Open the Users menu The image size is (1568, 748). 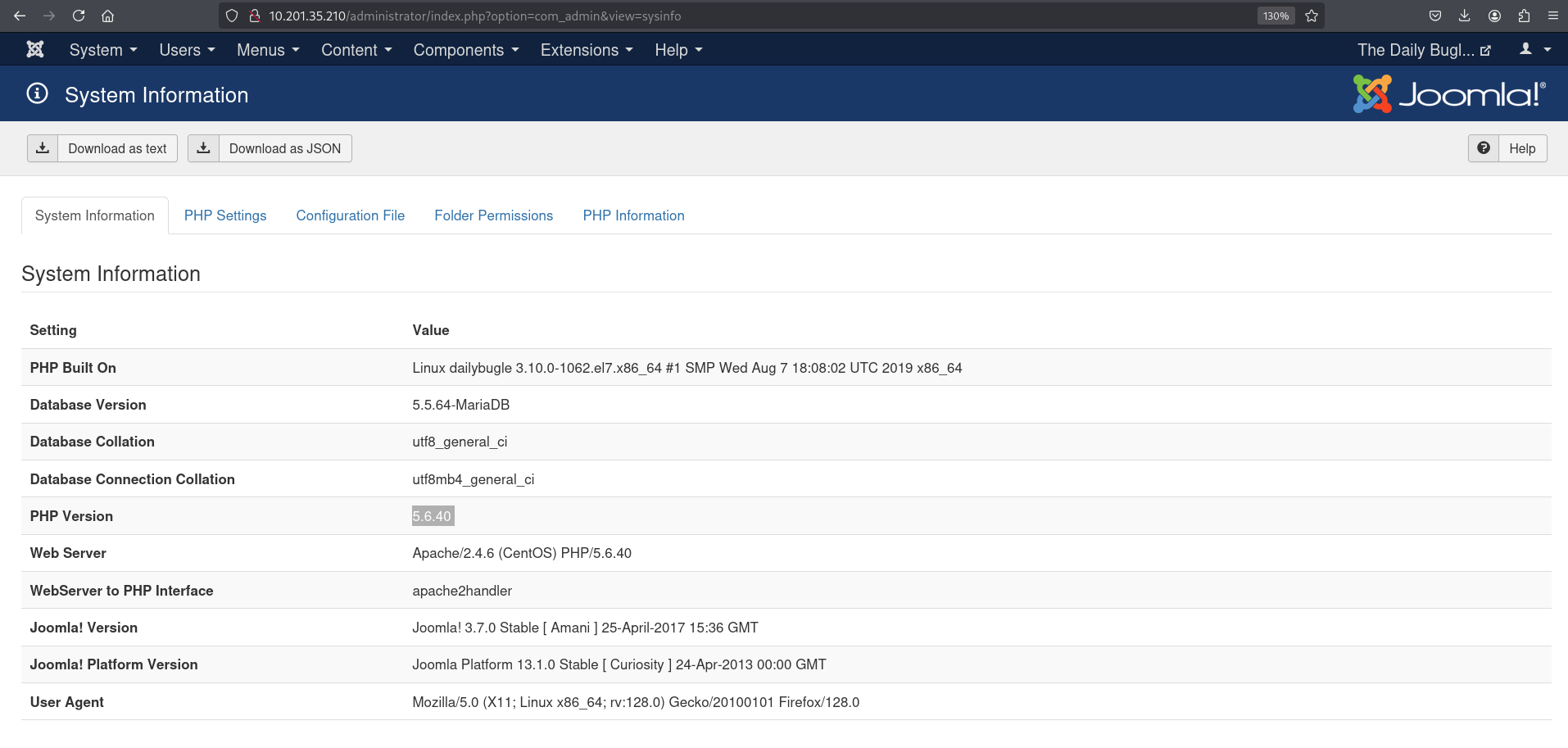[x=187, y=50]
